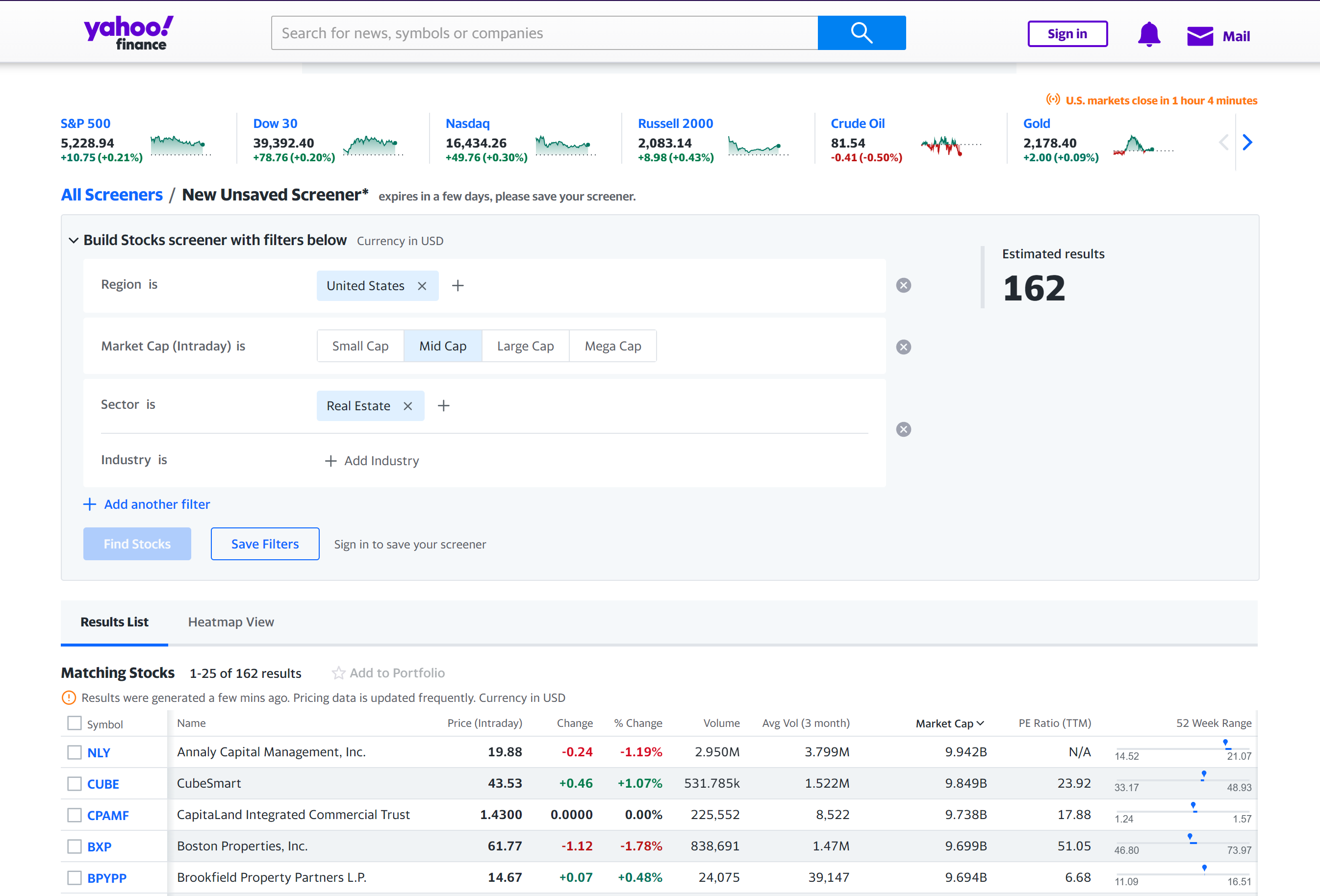
Task: Open the Russell 2000 link
Action: point(675,123)
